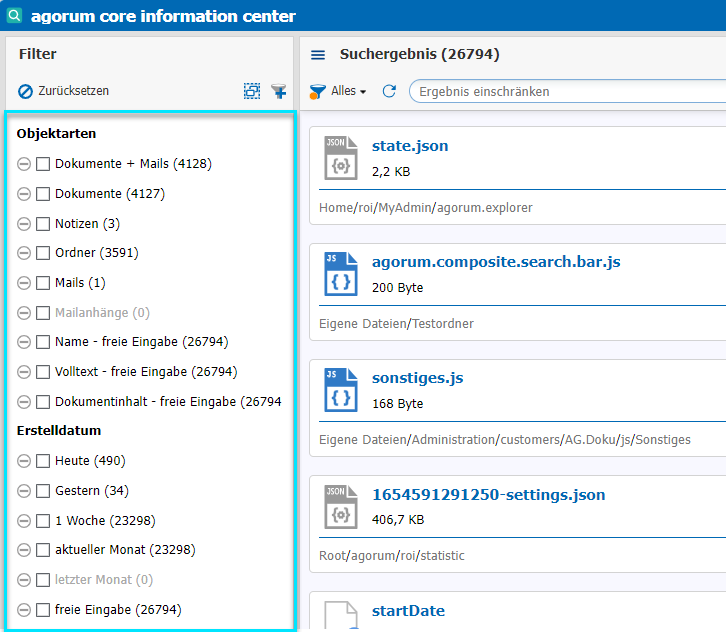
Task: Exclude Heute using its minus icon
Action: click(x=24, y=461)
